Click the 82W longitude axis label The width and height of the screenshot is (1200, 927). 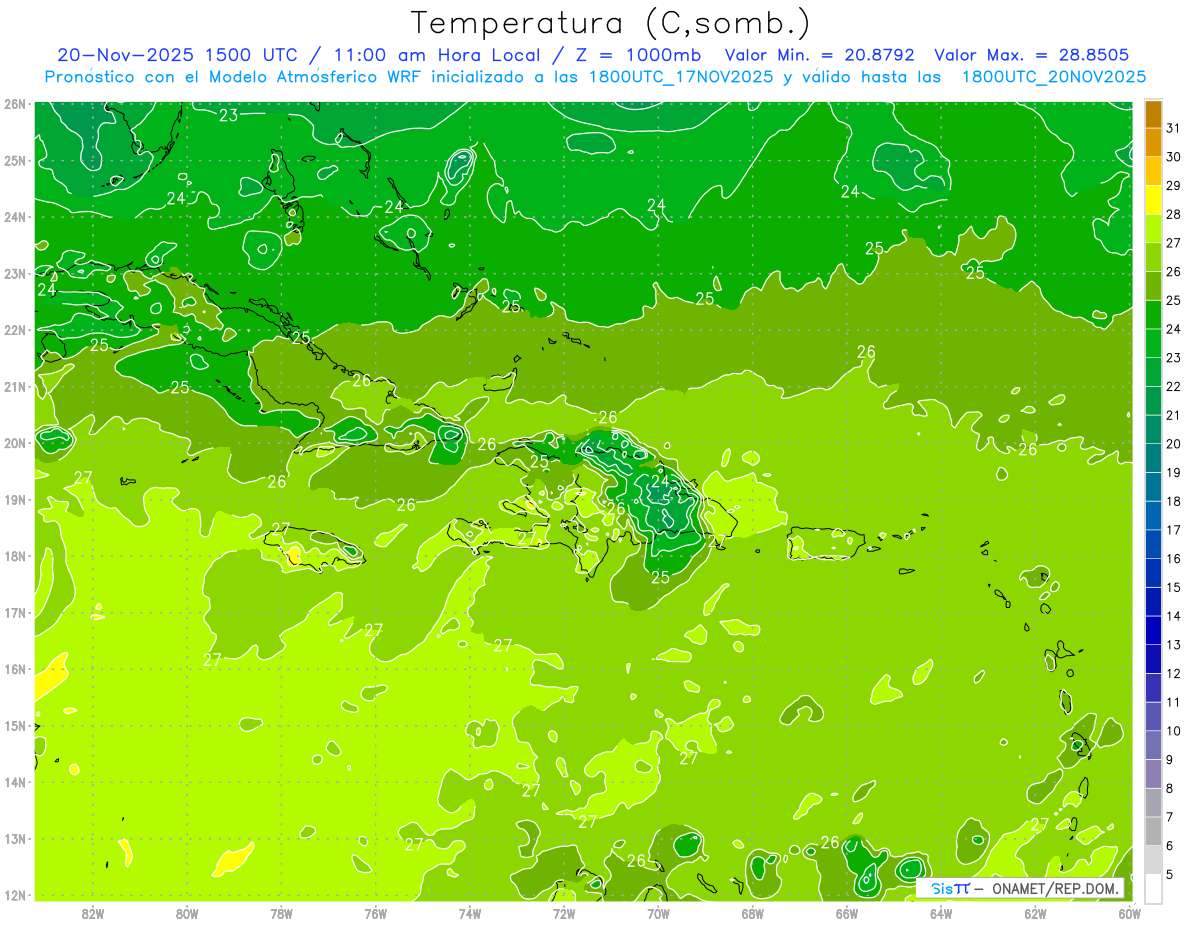click(x=93, y=914)
